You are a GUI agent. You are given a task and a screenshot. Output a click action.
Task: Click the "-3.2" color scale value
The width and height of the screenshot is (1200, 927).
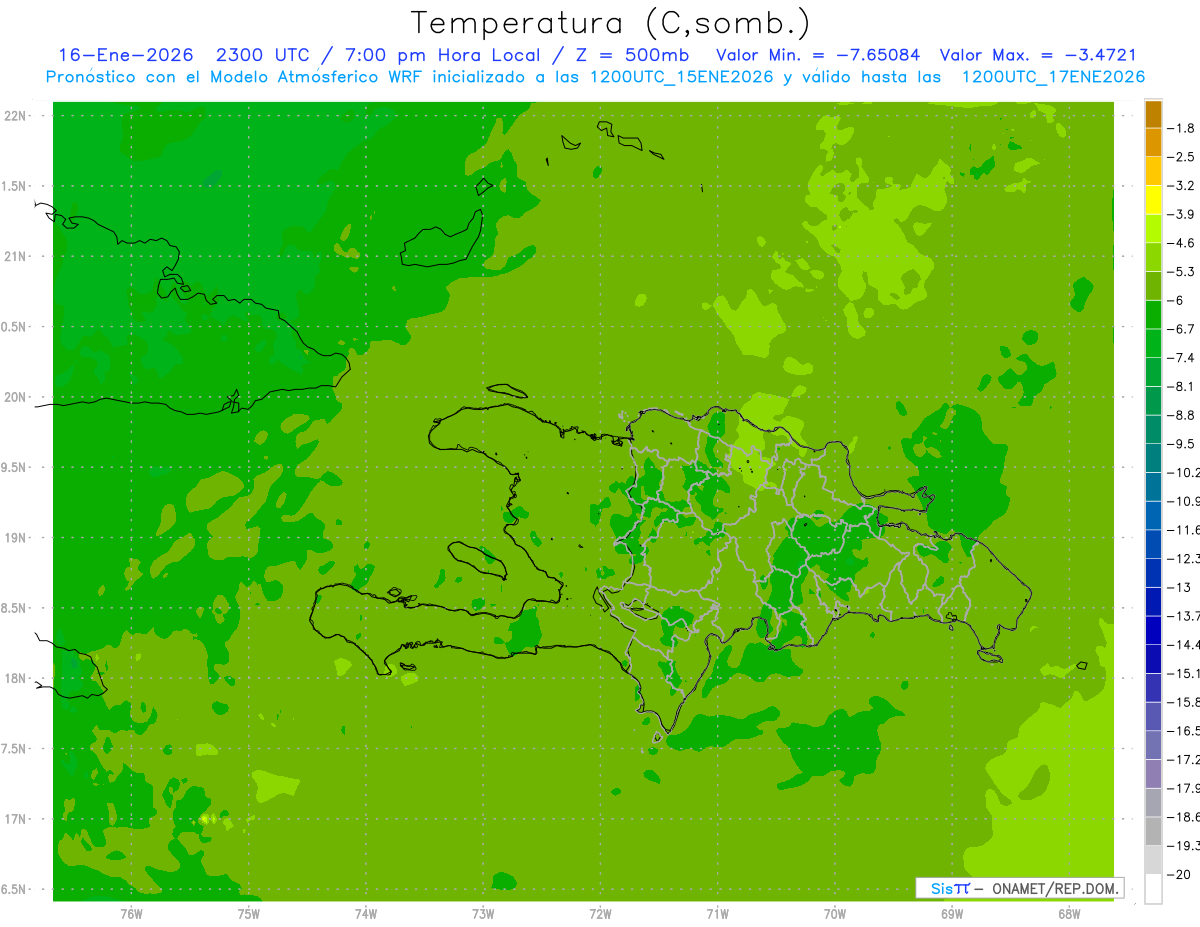[1182, 186]
